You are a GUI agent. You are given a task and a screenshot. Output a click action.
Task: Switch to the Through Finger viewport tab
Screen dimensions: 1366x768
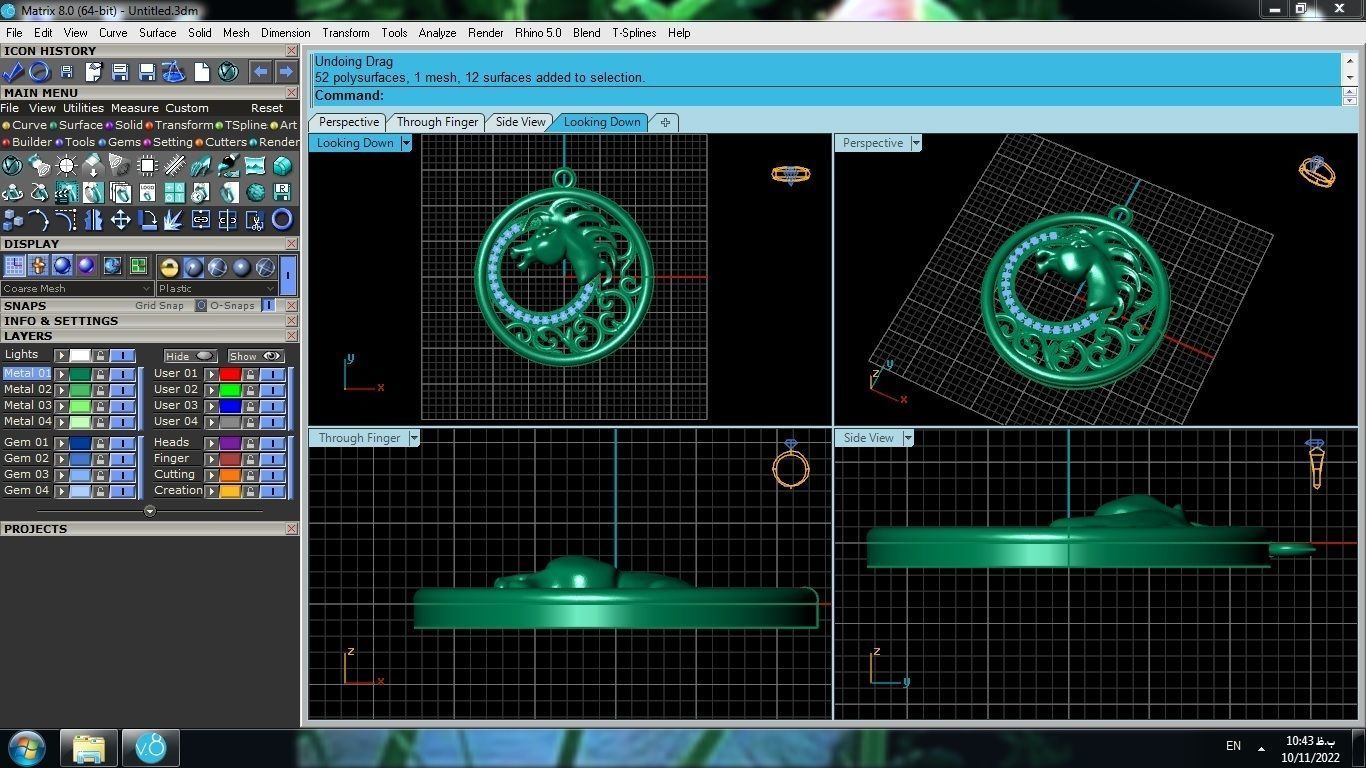437,122
